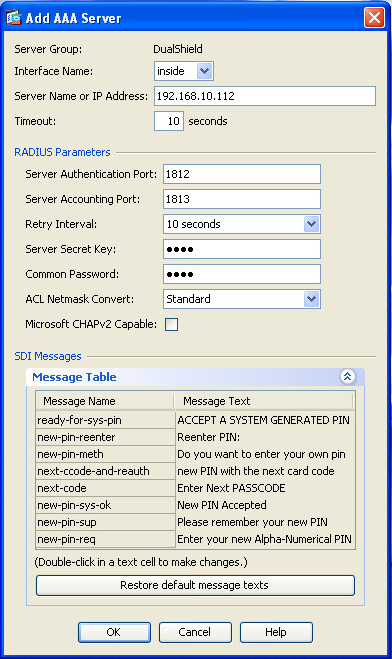Click the Server Name or IP Address field
The image size is (392, 659).
(x=265, y=96)
